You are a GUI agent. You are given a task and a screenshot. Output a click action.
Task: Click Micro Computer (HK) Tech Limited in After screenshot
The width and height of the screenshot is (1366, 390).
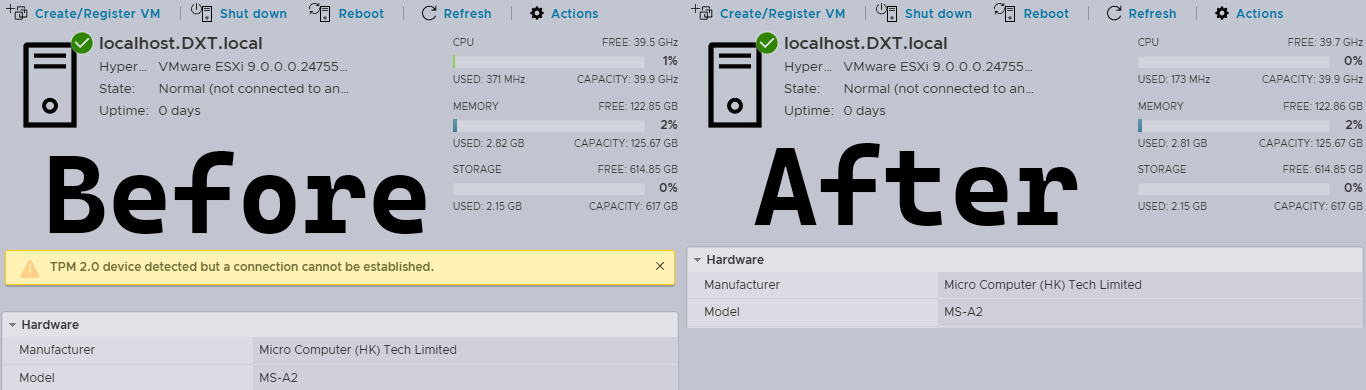coord(1043,285)
